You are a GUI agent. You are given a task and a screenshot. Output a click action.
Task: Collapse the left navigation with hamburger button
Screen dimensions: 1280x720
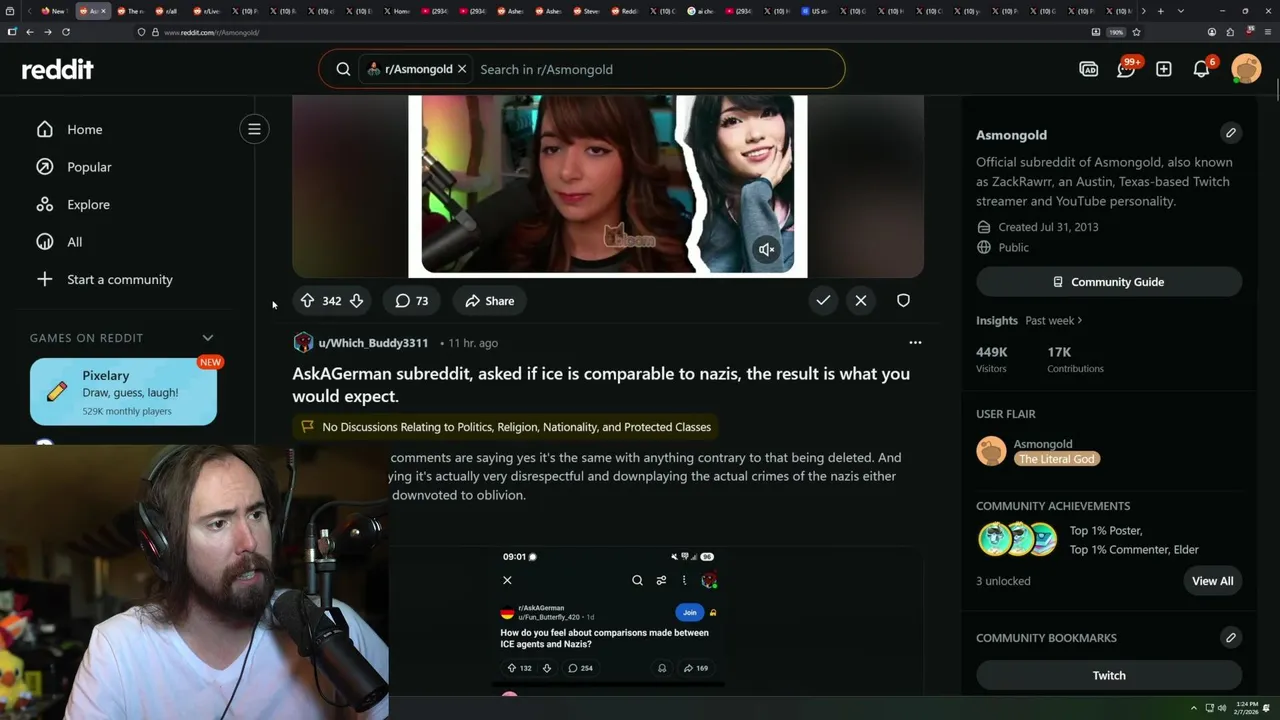pos(254,129)
